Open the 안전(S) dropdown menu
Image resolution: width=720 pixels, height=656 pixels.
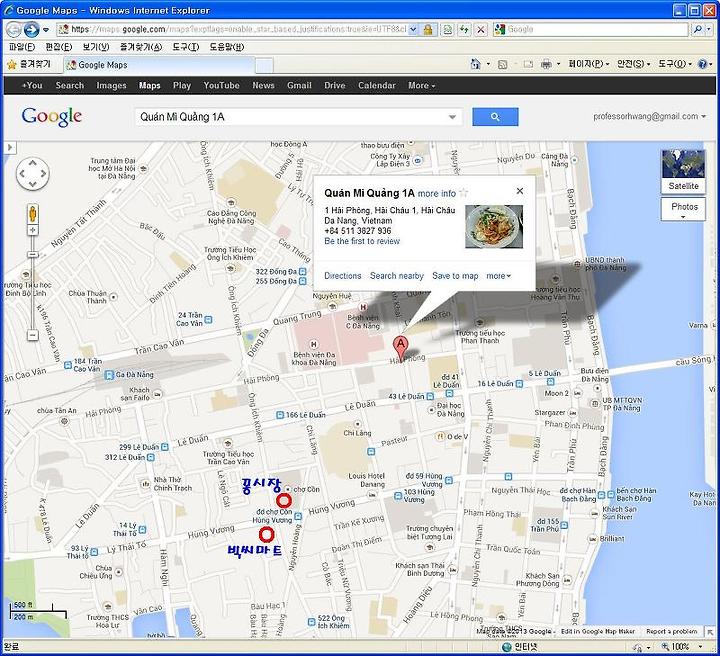633,64
